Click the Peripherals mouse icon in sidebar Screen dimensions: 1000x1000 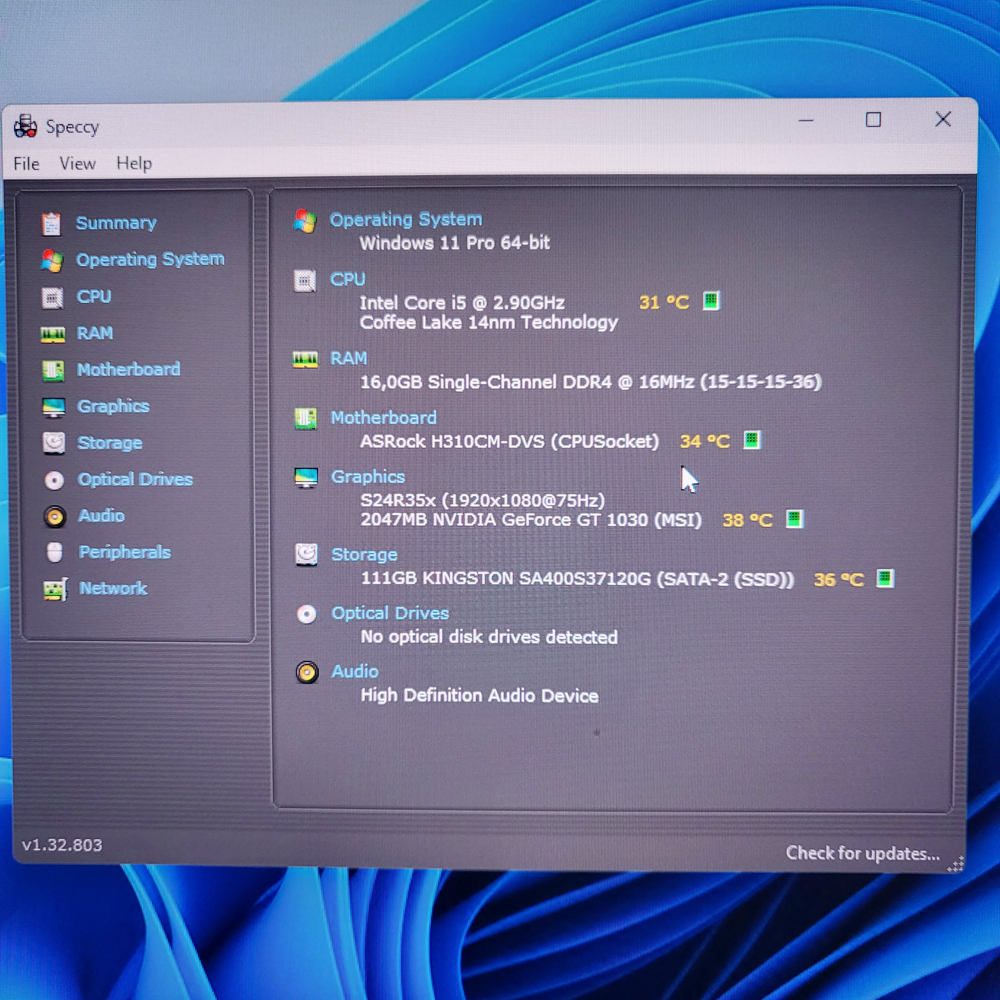(55, 552)
